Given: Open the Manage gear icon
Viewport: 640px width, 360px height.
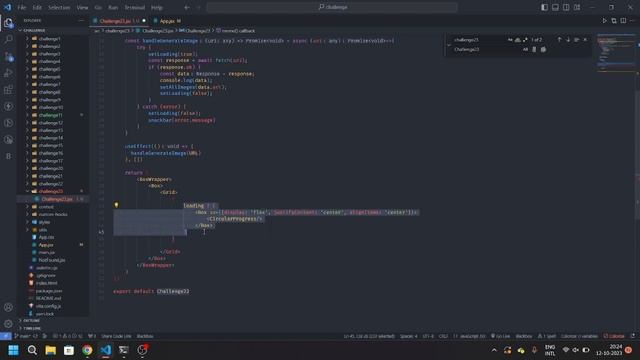Looking at the screenshot, I should point(8,324).
